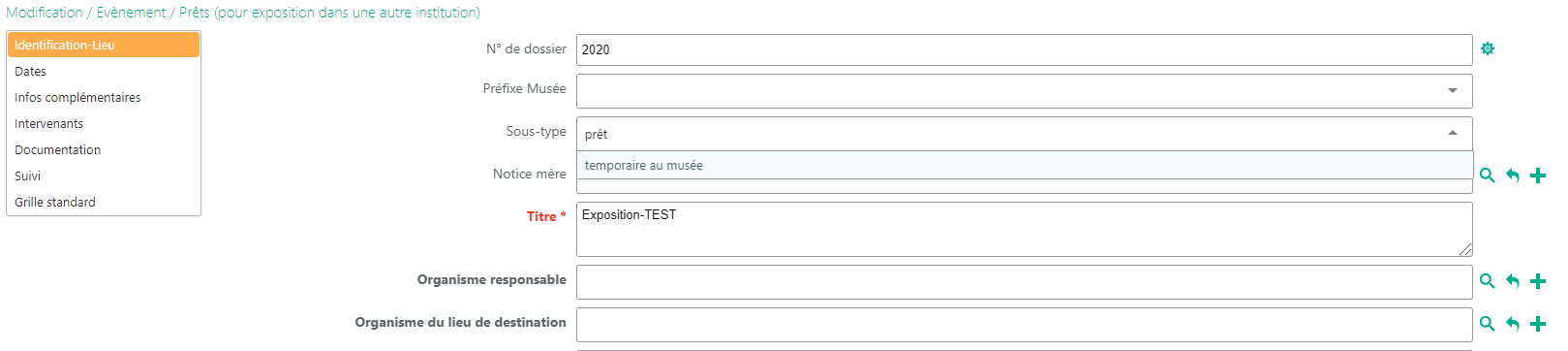Add a destination organisme with the plus icon
This screenshot has height=351, width=1568.
[x=1538, y=324]
